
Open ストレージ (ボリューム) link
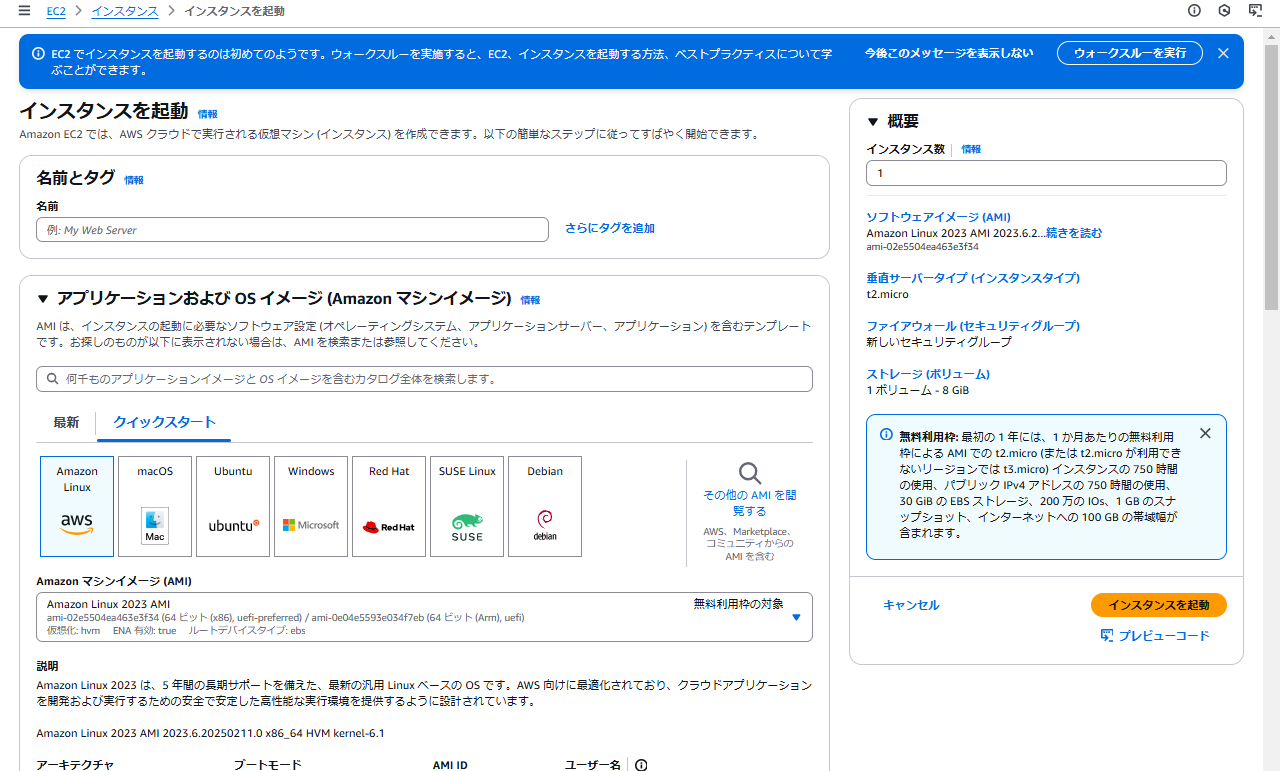pos(928,374)
